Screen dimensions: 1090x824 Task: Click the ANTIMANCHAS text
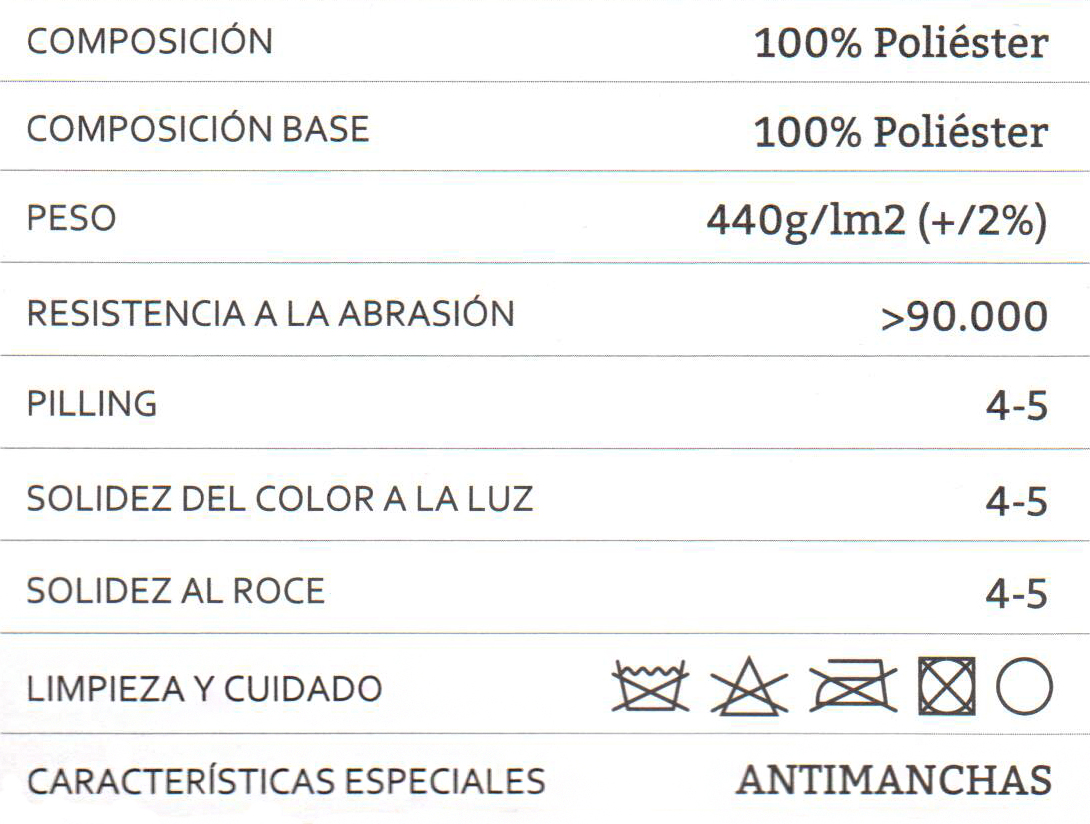click(894, 780)
